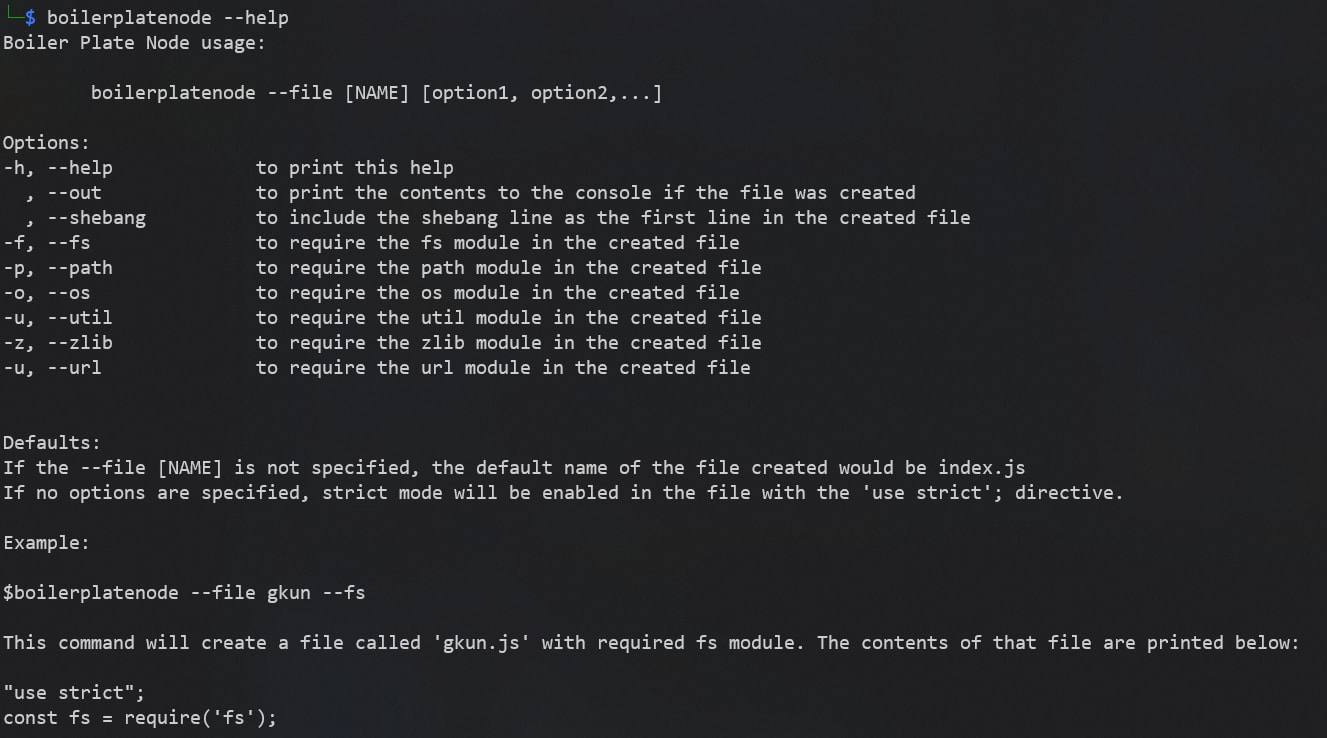
Task: Click the '-z, --zlib' option flag
Action: click(x=58, y=343)
